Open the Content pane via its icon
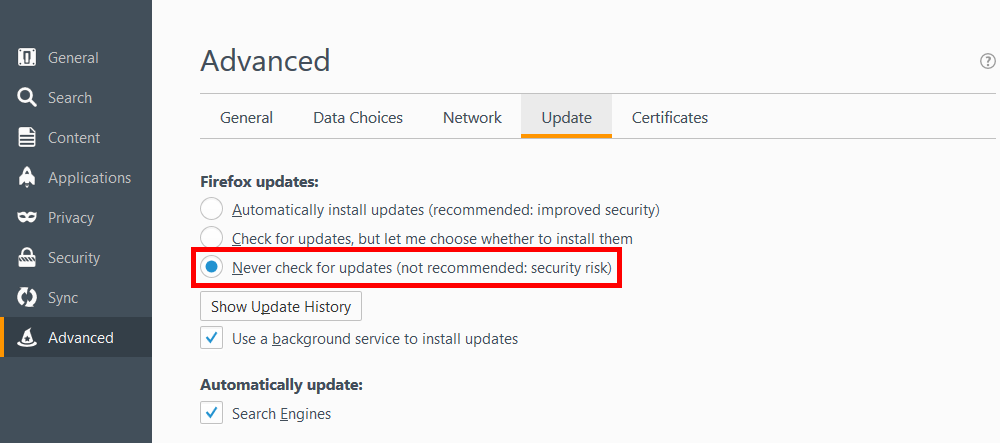 click(28, 138)
